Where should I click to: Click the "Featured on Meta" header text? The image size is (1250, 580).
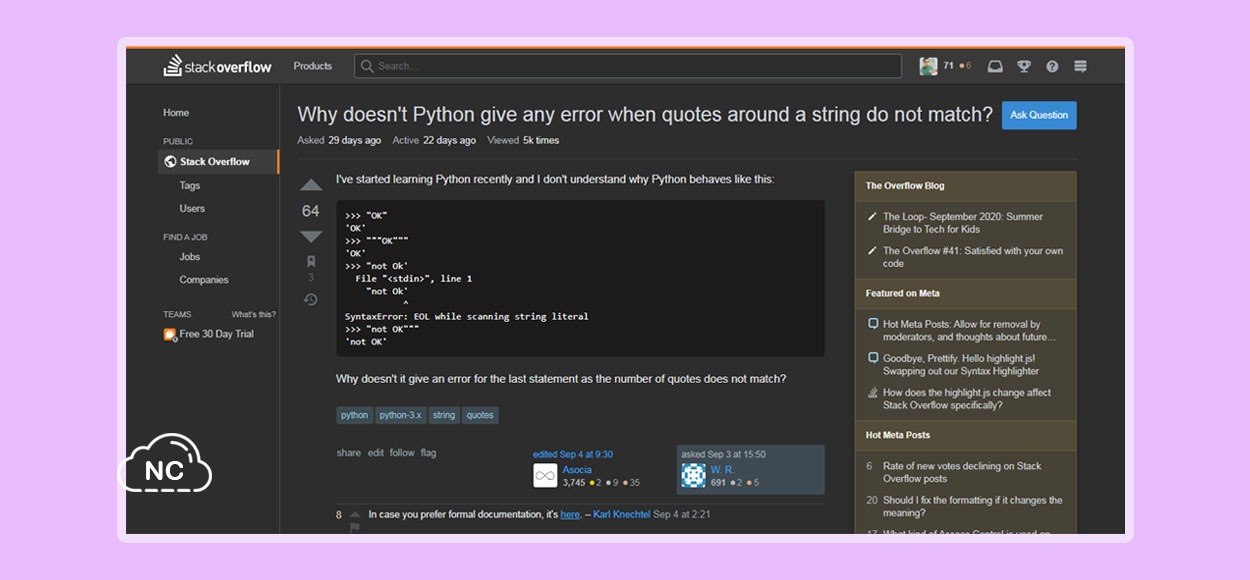tap(903, 293)
